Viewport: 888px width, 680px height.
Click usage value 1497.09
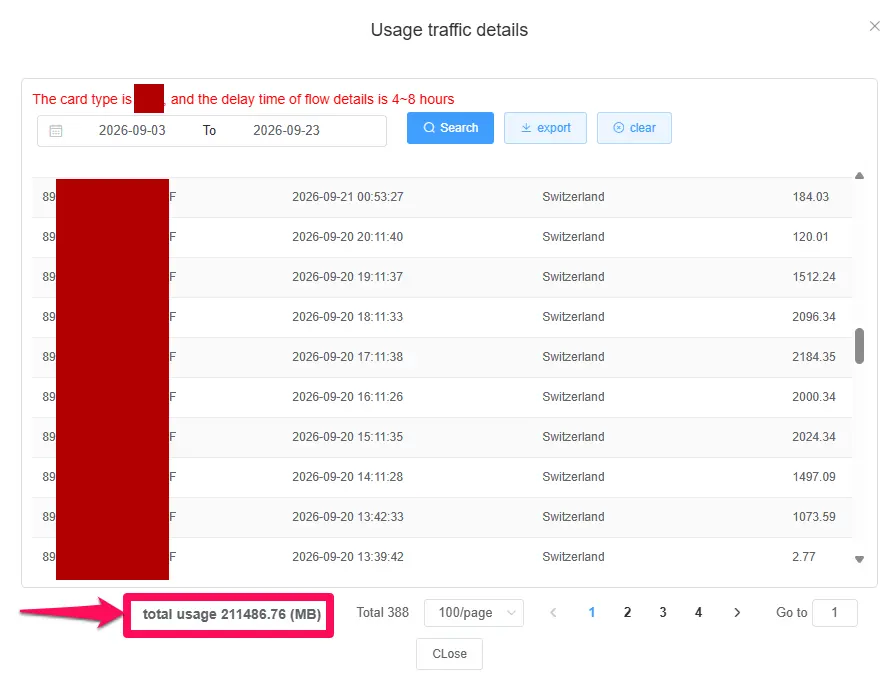pyautogui.click(x=814, y=477)
